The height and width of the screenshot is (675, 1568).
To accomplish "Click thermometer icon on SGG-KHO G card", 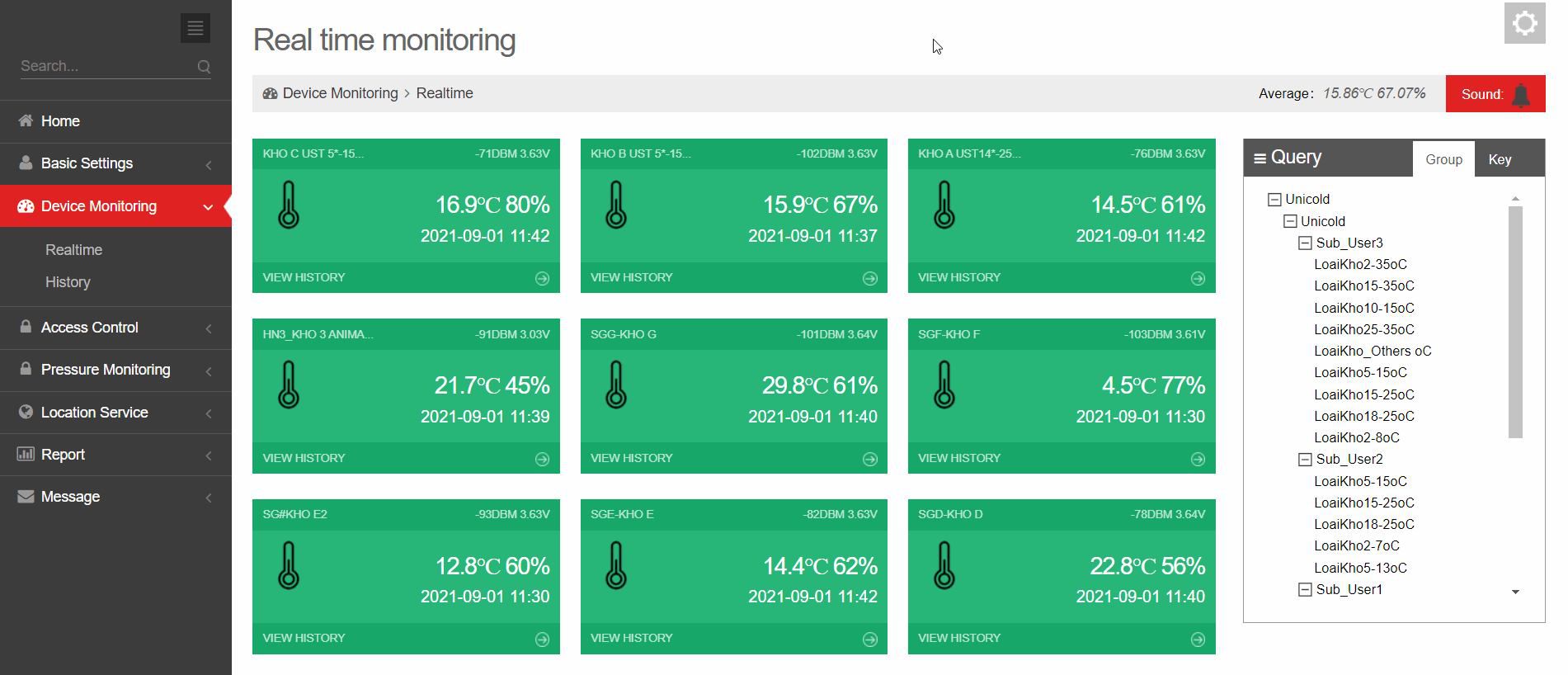I will [x=616, y=385].
